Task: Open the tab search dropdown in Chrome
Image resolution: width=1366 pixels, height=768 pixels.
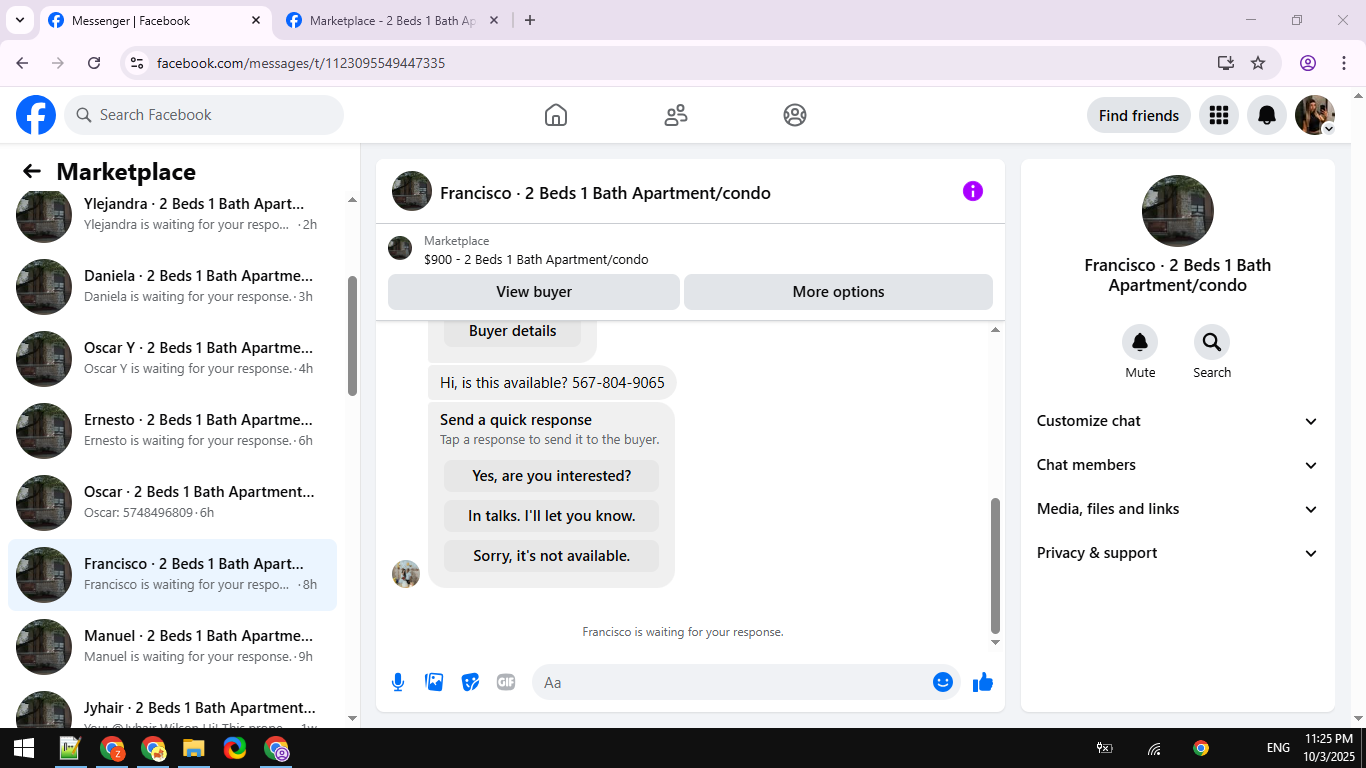Action: [20, 20]
